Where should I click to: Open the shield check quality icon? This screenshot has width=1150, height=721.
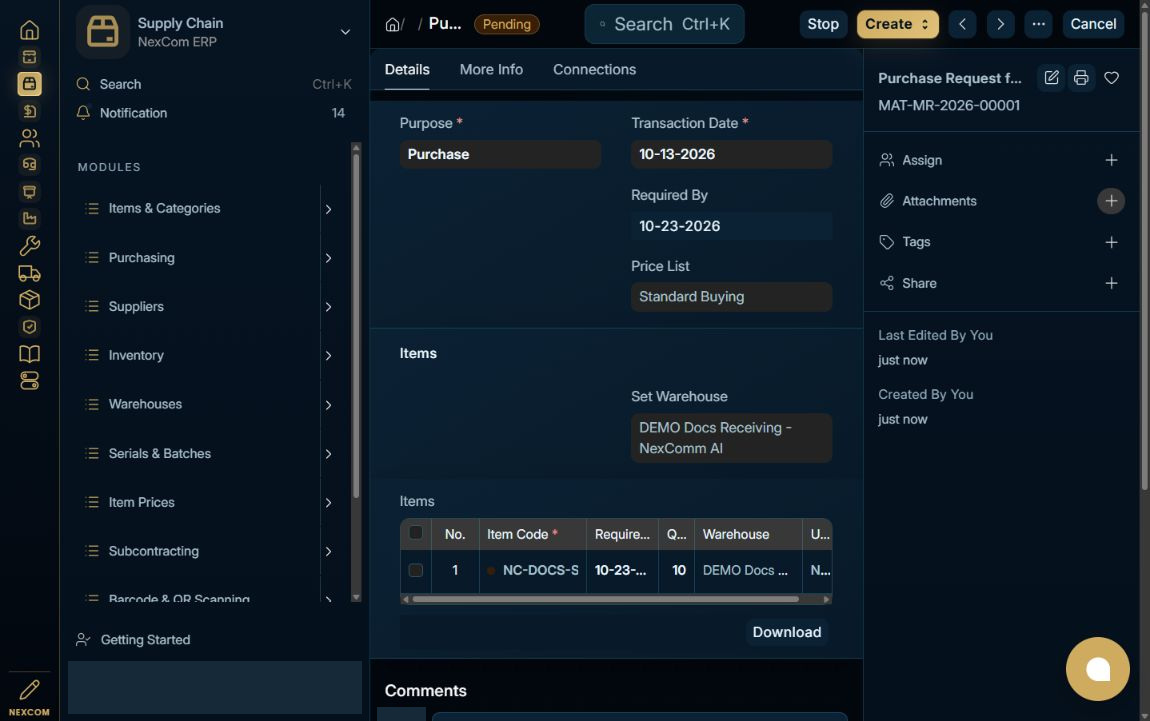click(29, 326)
